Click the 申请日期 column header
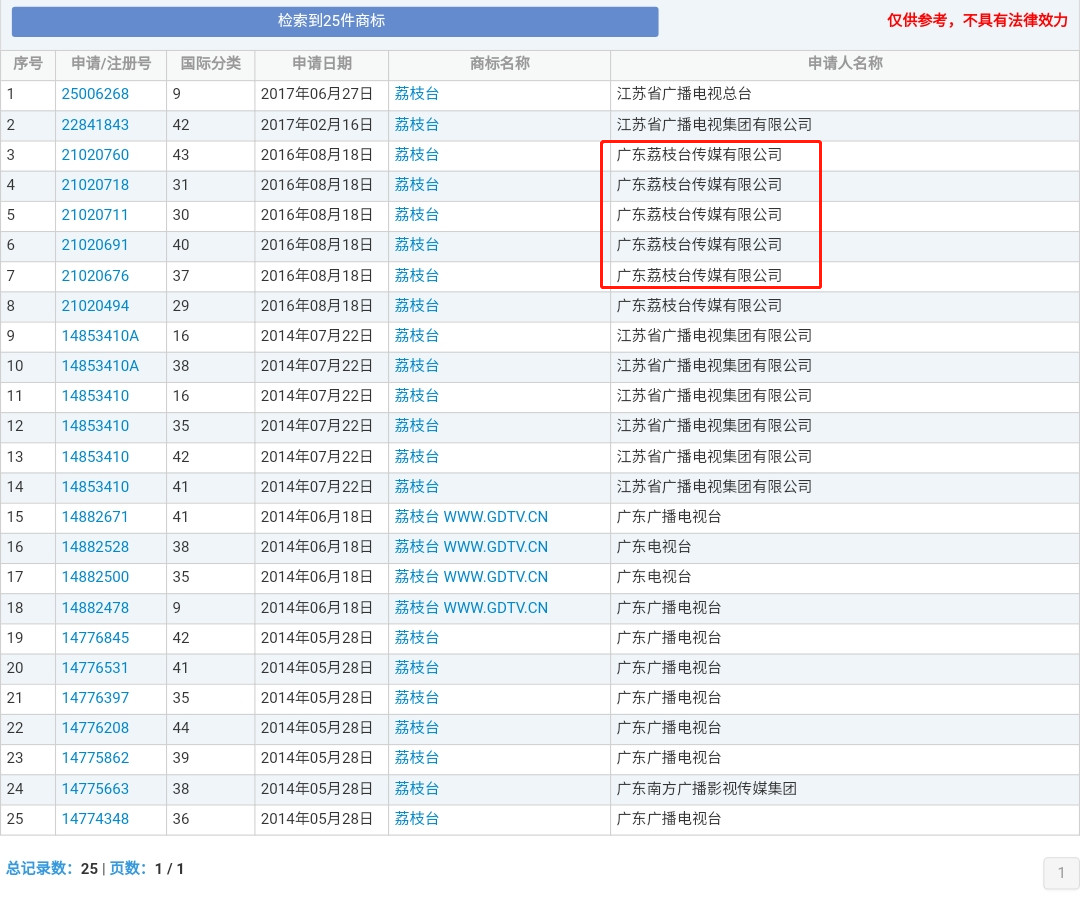This screenshot has width=1080, height=921. click(322, 63)
